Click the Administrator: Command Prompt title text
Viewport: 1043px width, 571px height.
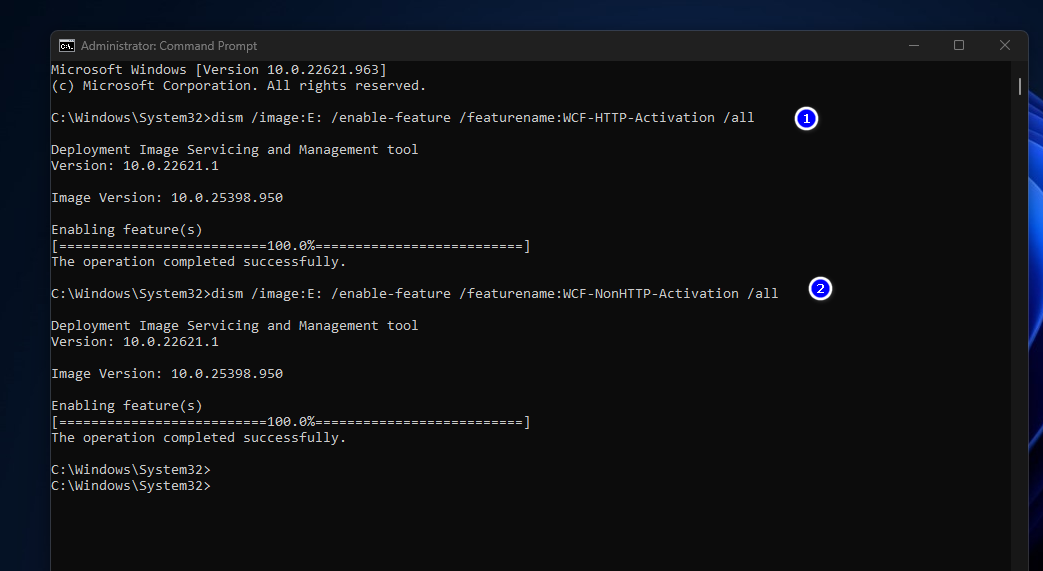tap(169, 46)
